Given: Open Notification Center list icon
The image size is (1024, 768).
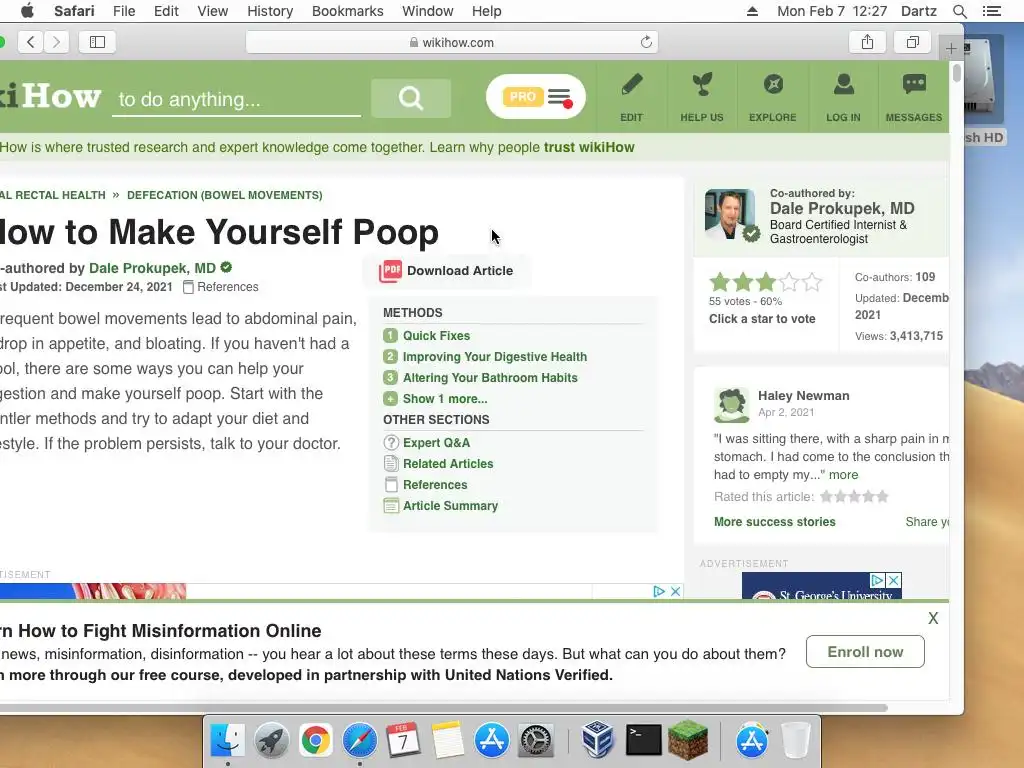Looking at the screenshot, I should (x=991, y=11).
